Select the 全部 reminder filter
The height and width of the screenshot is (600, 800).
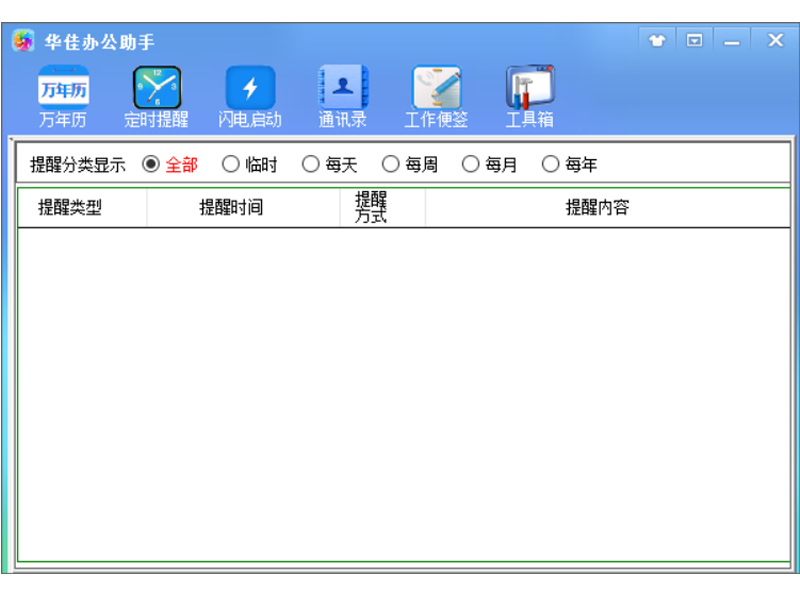[x=170, y=164]
